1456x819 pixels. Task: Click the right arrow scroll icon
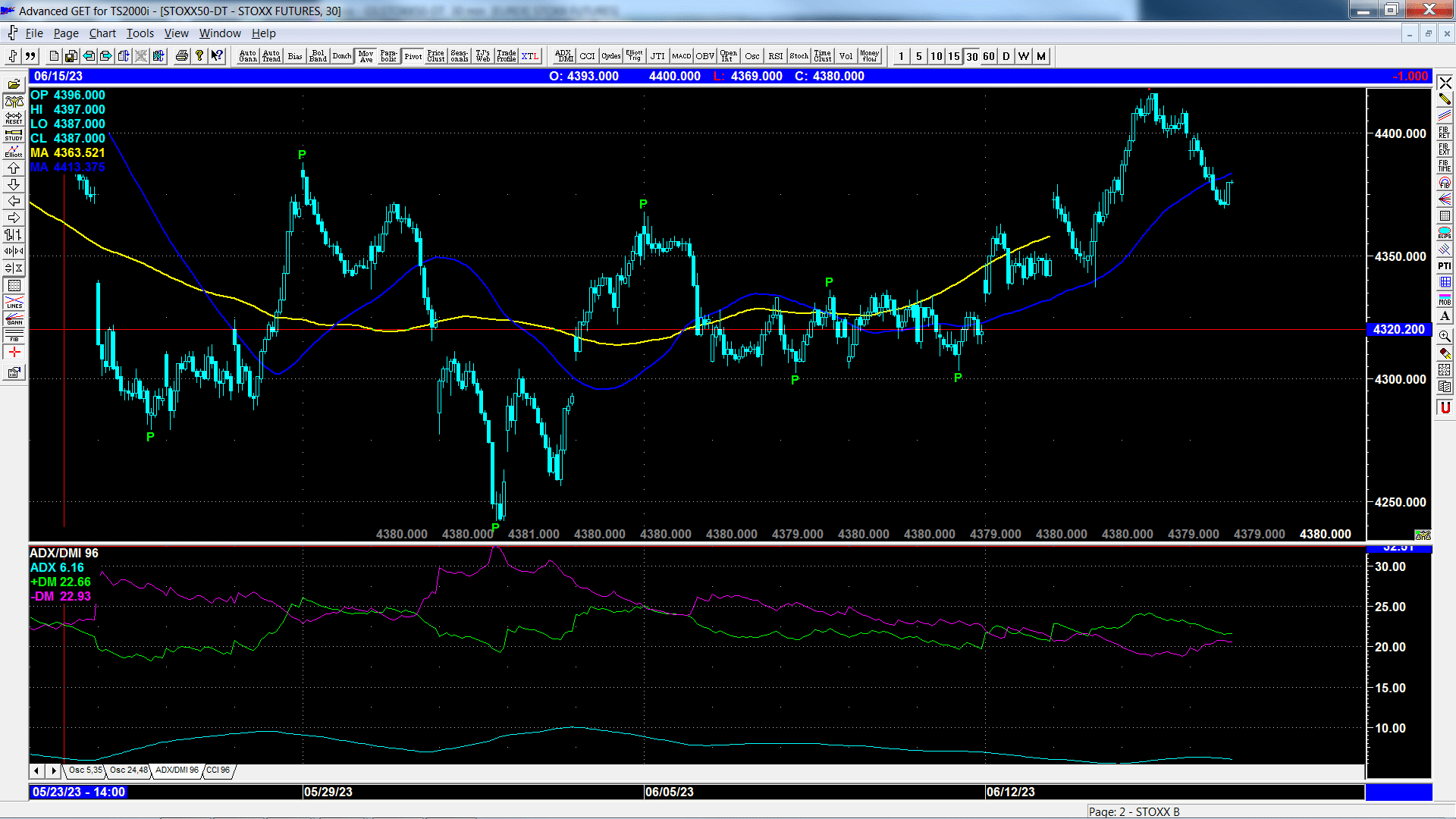point(14,218)
